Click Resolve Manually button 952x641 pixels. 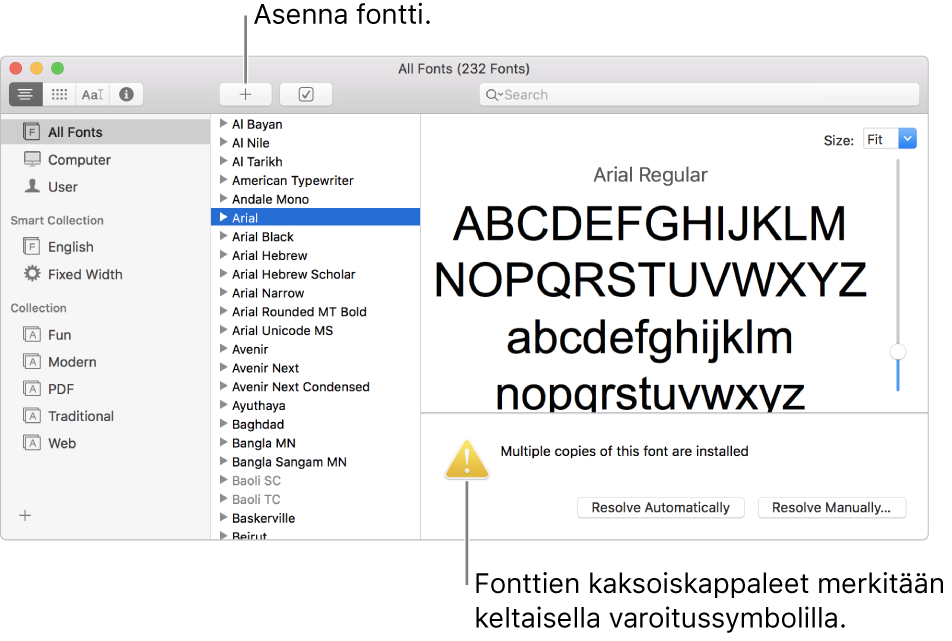coord(831,507)
